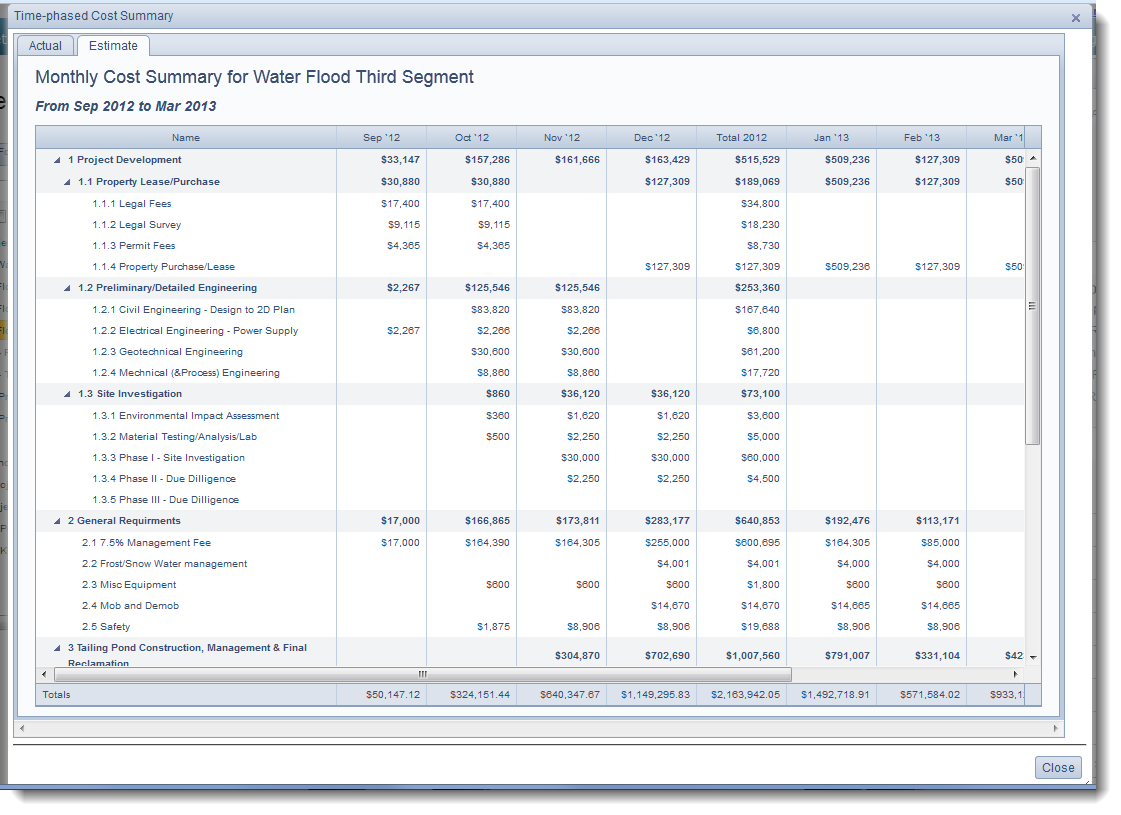The height and width of the screenshot is (815, 1121).
Task: Switch to the Actual tab
Action: pyautogui.click(x=45, y=46)
